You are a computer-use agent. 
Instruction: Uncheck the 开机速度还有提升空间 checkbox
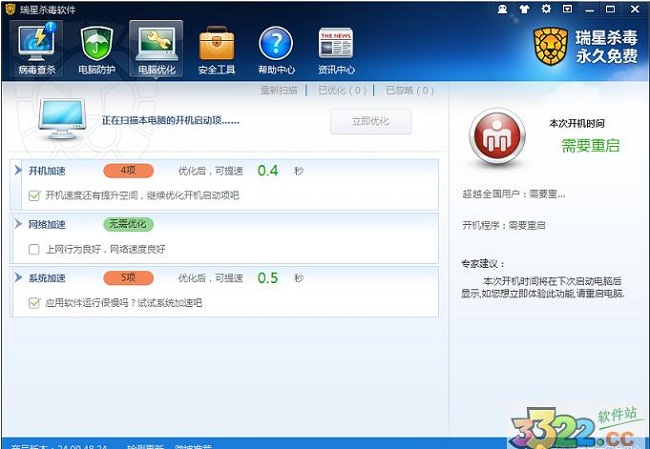[34, 195]
